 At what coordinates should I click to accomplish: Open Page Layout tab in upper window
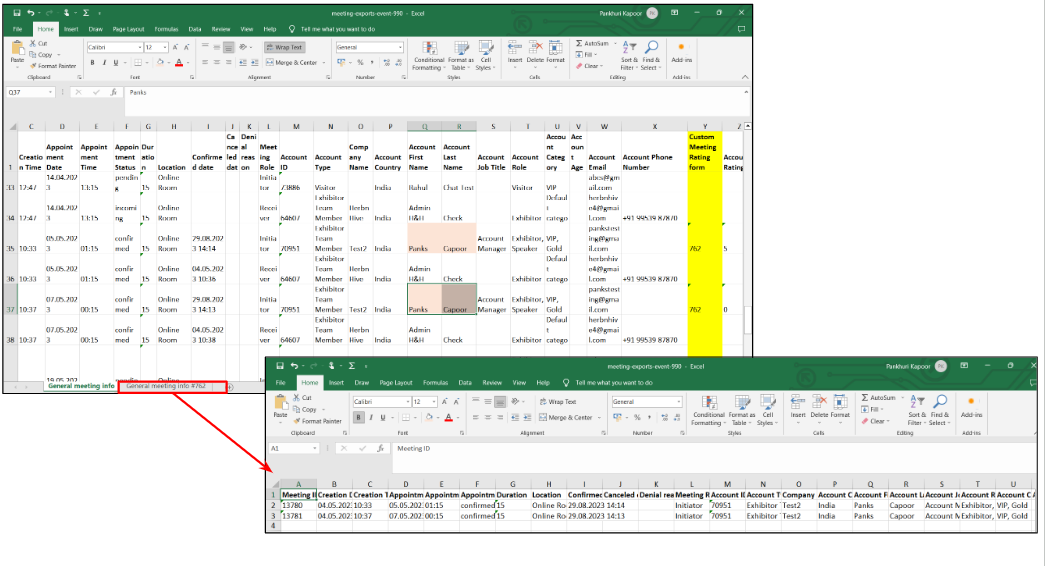(129, 29)
